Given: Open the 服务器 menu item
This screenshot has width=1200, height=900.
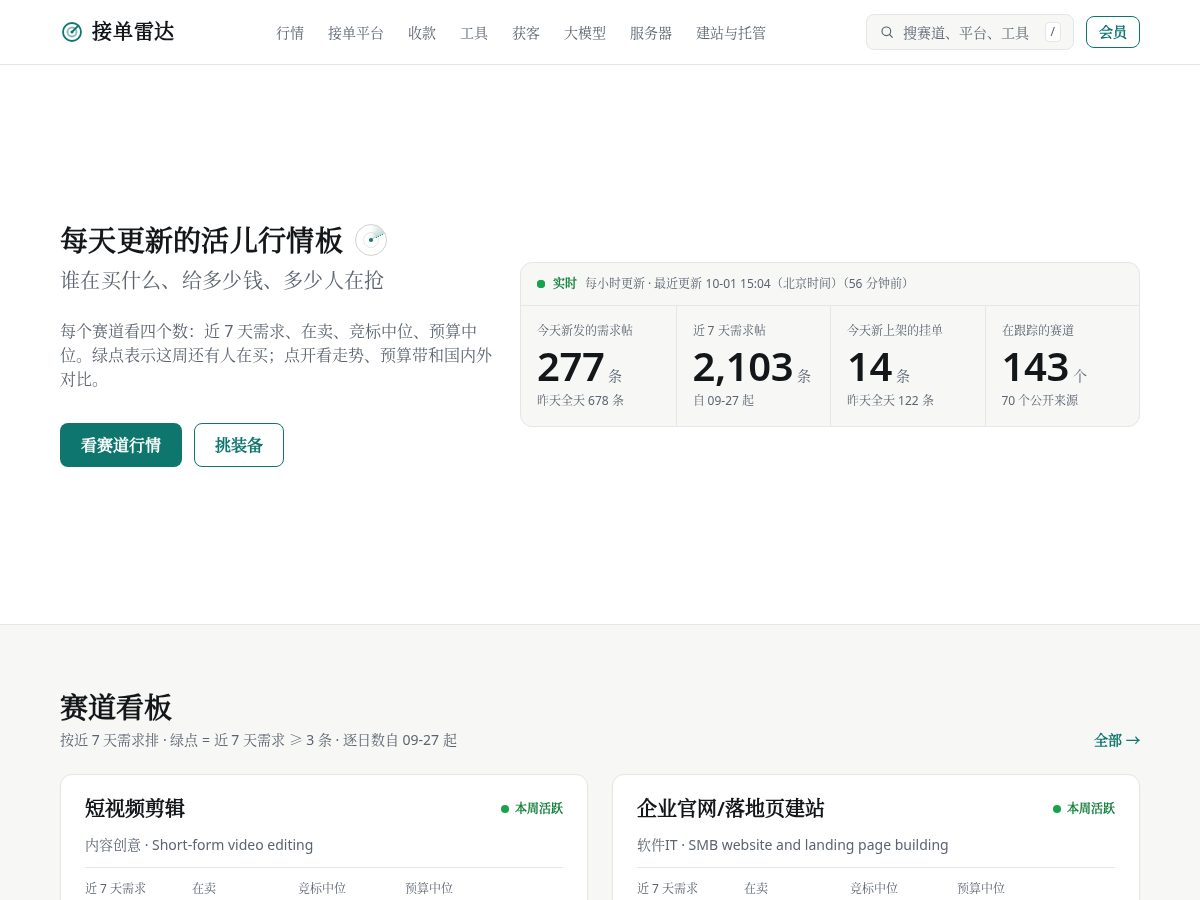Looking at the screenshot, I should tap(651, 33).
